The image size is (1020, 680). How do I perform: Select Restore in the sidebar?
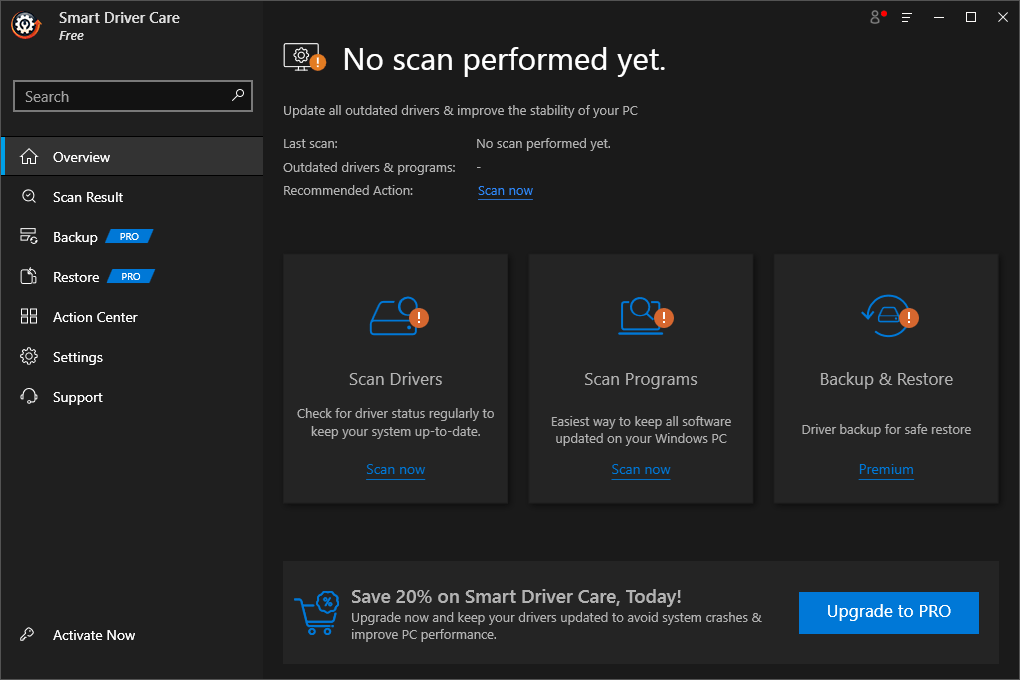(133, 277)
